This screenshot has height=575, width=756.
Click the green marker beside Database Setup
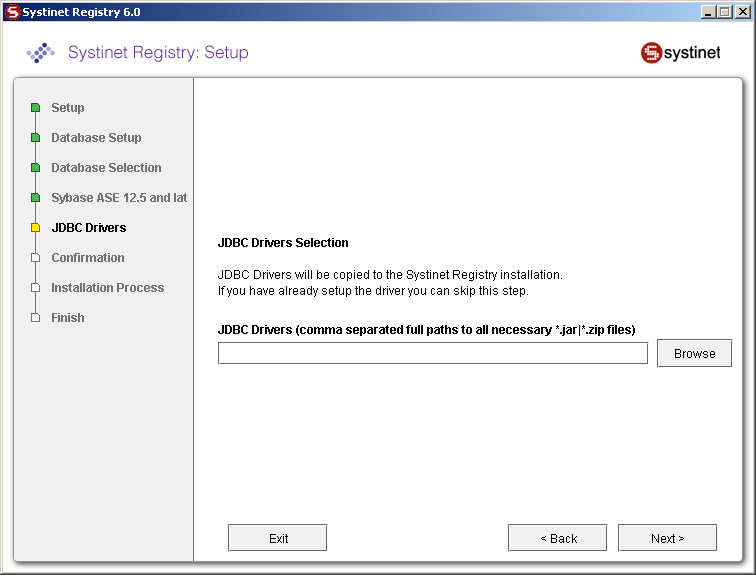[x=35, y=137]
